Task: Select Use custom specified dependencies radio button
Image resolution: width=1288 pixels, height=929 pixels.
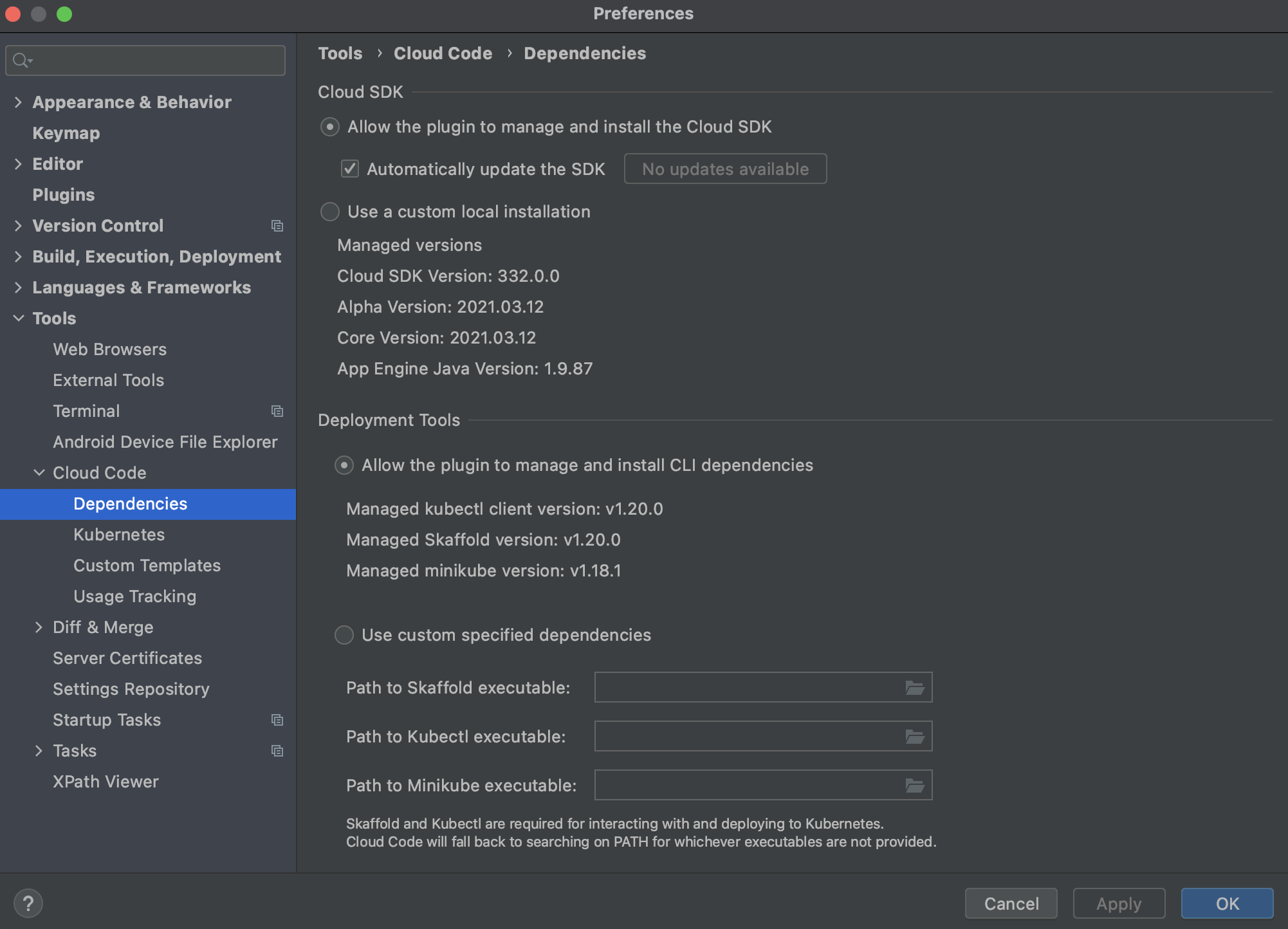Action: [345, 635]
